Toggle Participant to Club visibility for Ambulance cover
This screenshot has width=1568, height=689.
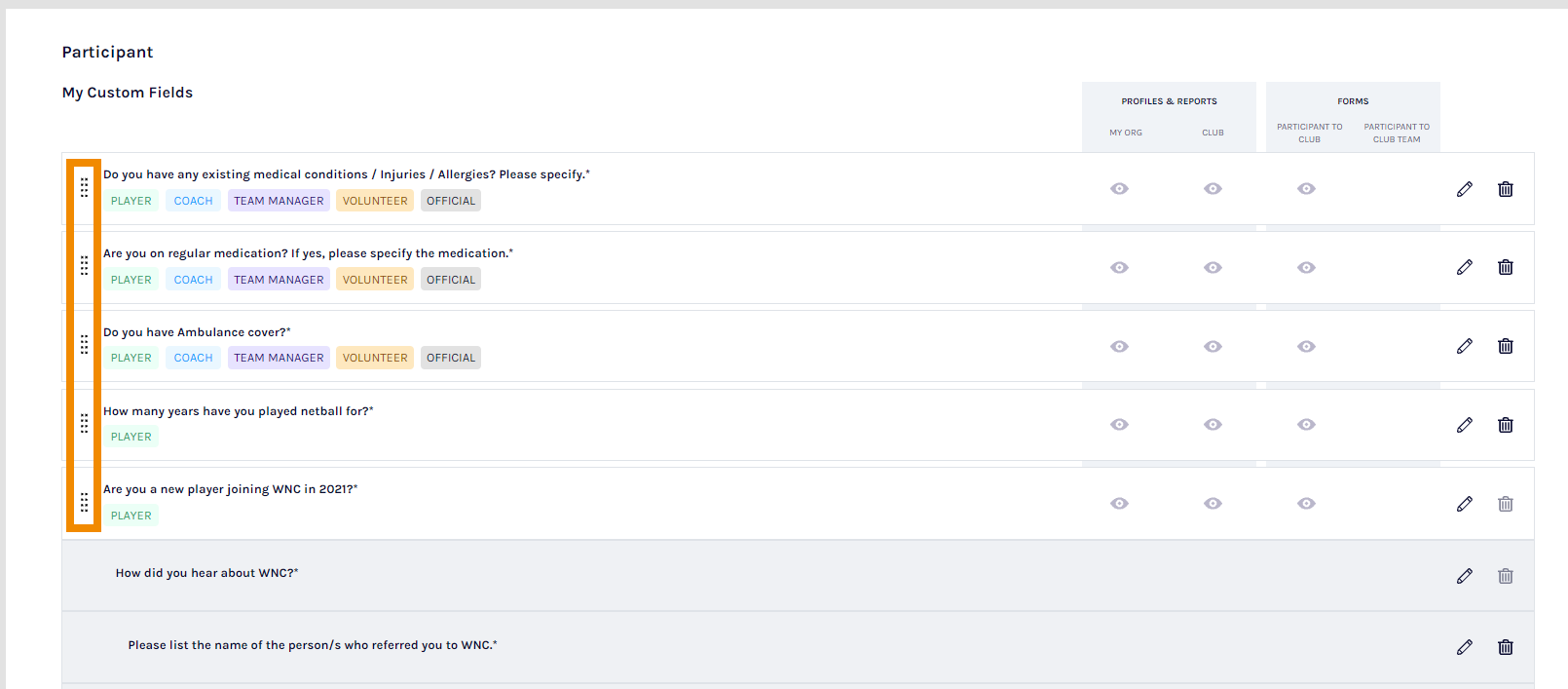click(x=1306, y=346)
